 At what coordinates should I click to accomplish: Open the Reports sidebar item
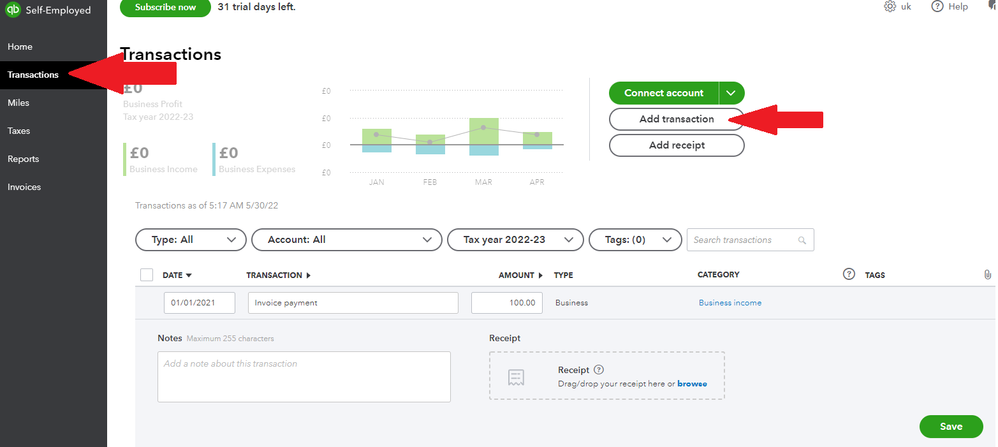(x=24, y=159)
